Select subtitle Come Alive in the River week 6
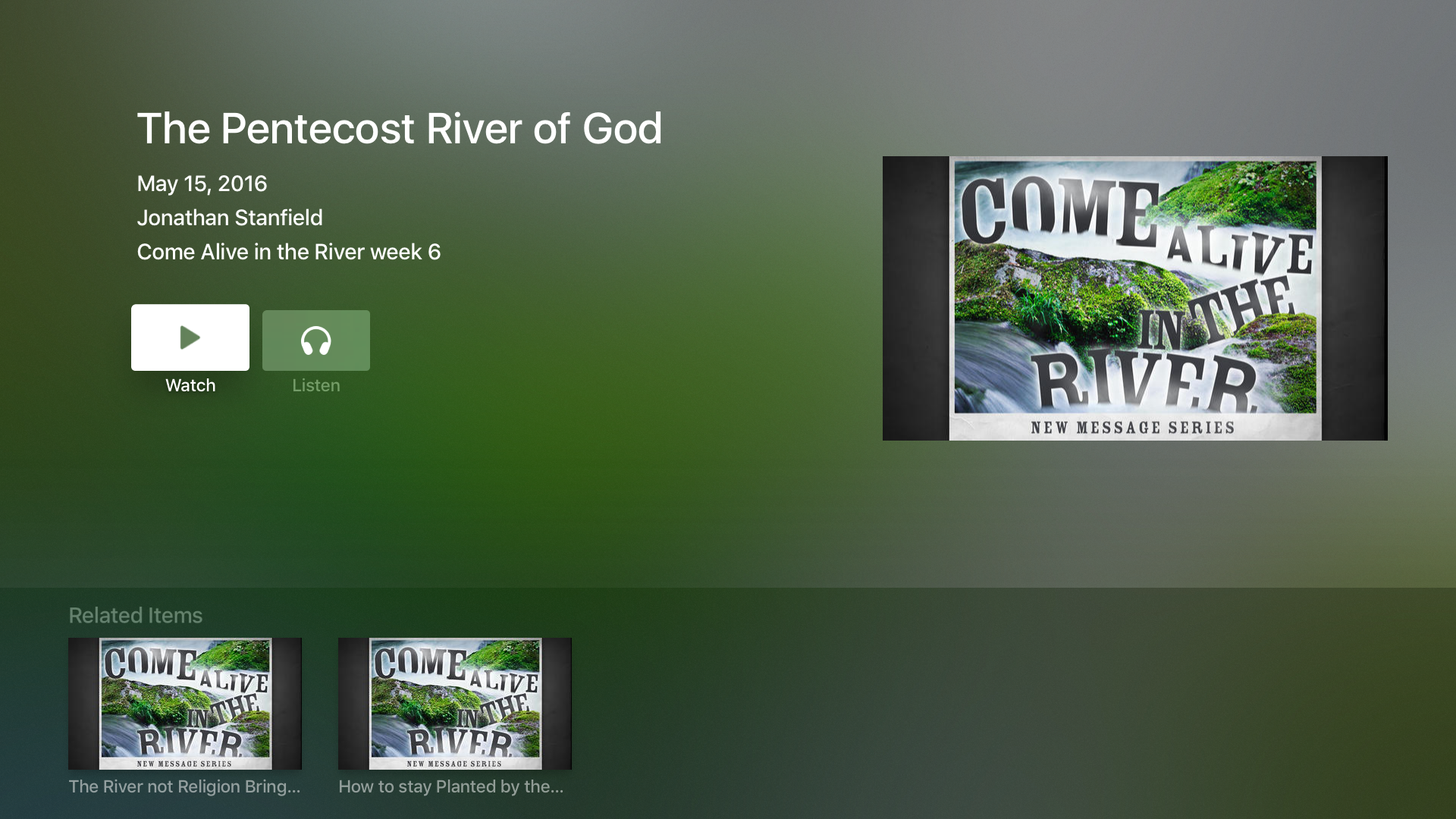The height and width of the screenshot is (819, 1456). point(289,252)
